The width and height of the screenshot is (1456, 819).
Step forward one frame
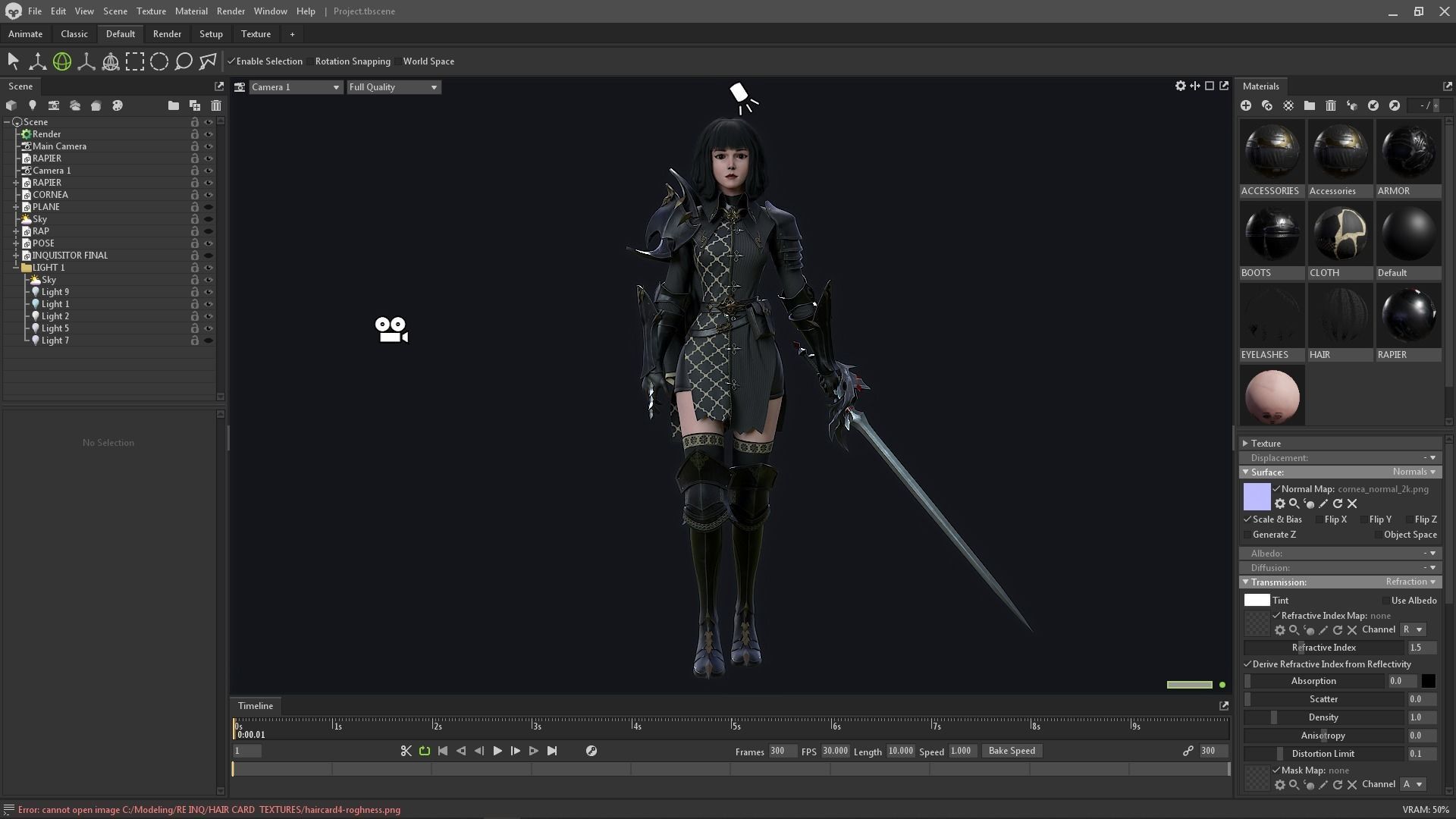[516, 751]
